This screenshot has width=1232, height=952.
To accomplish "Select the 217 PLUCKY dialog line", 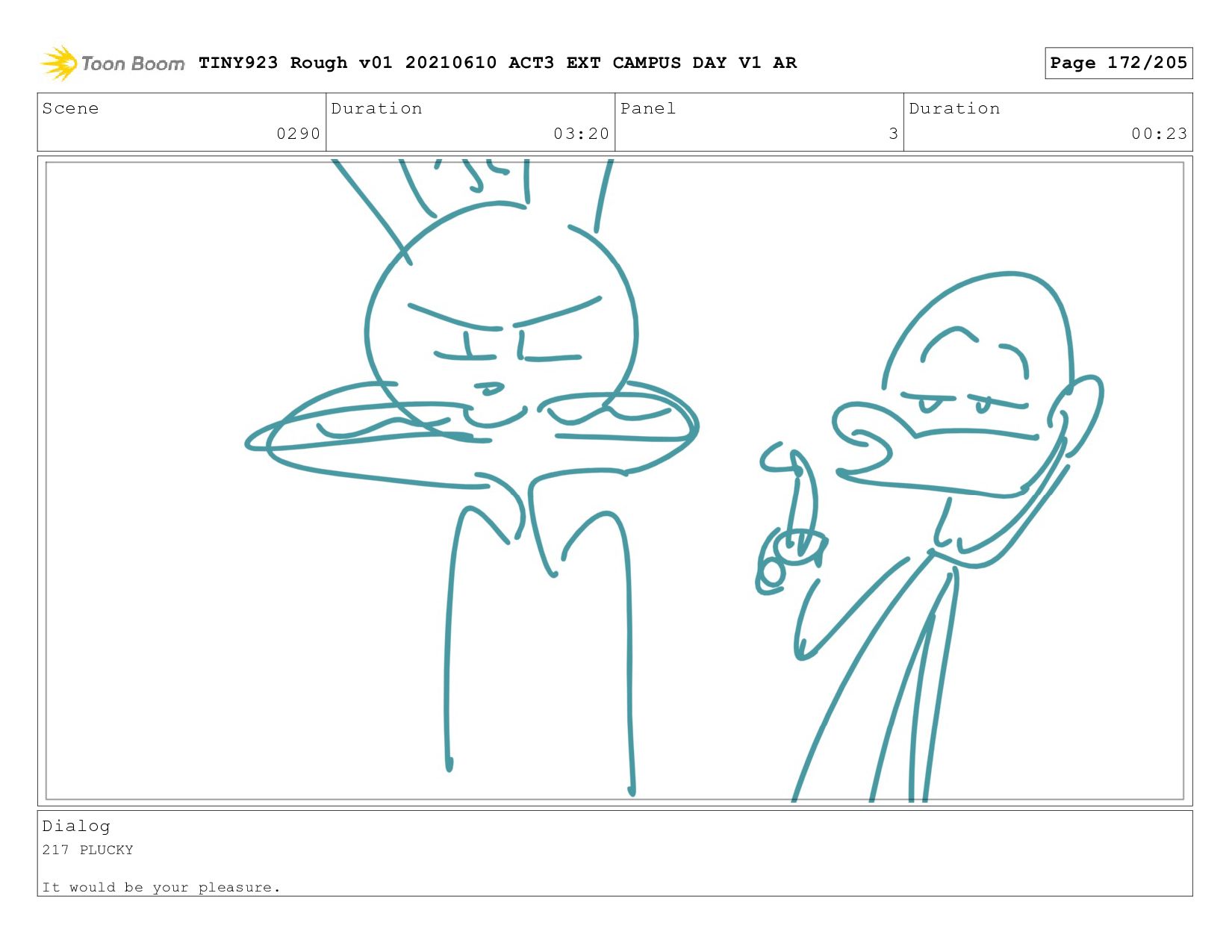I will coord(87,850).
